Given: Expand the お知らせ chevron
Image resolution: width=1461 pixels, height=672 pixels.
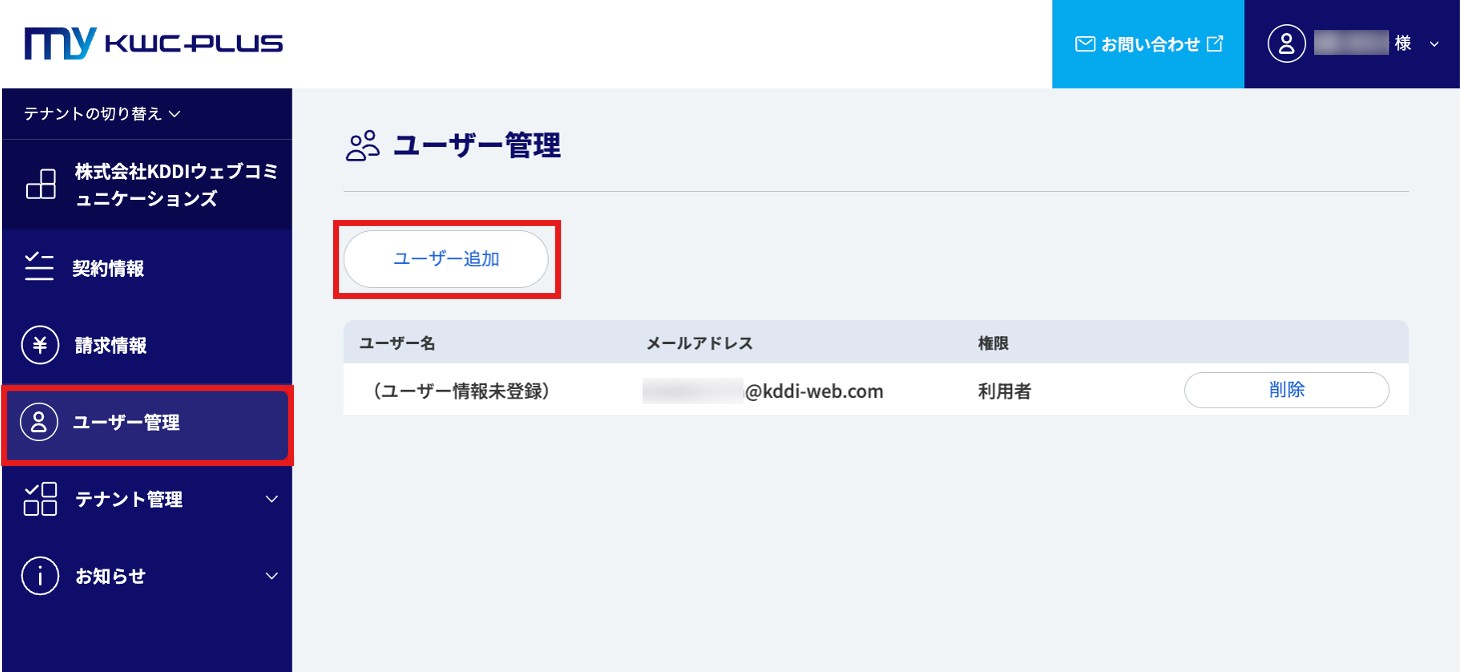Looking at the screenshot, I should click(271, 576).
